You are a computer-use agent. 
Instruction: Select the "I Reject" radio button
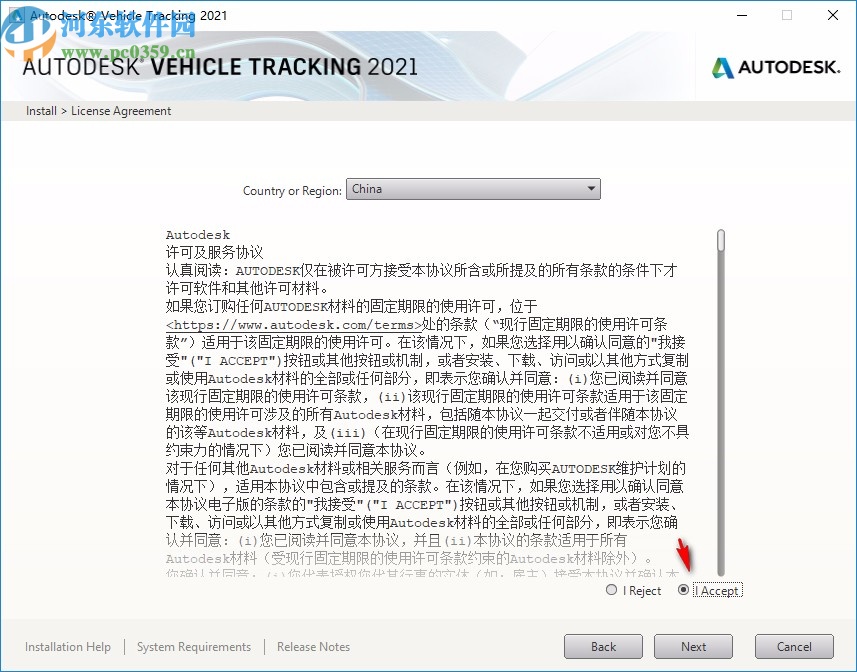[x=611, y=590]
